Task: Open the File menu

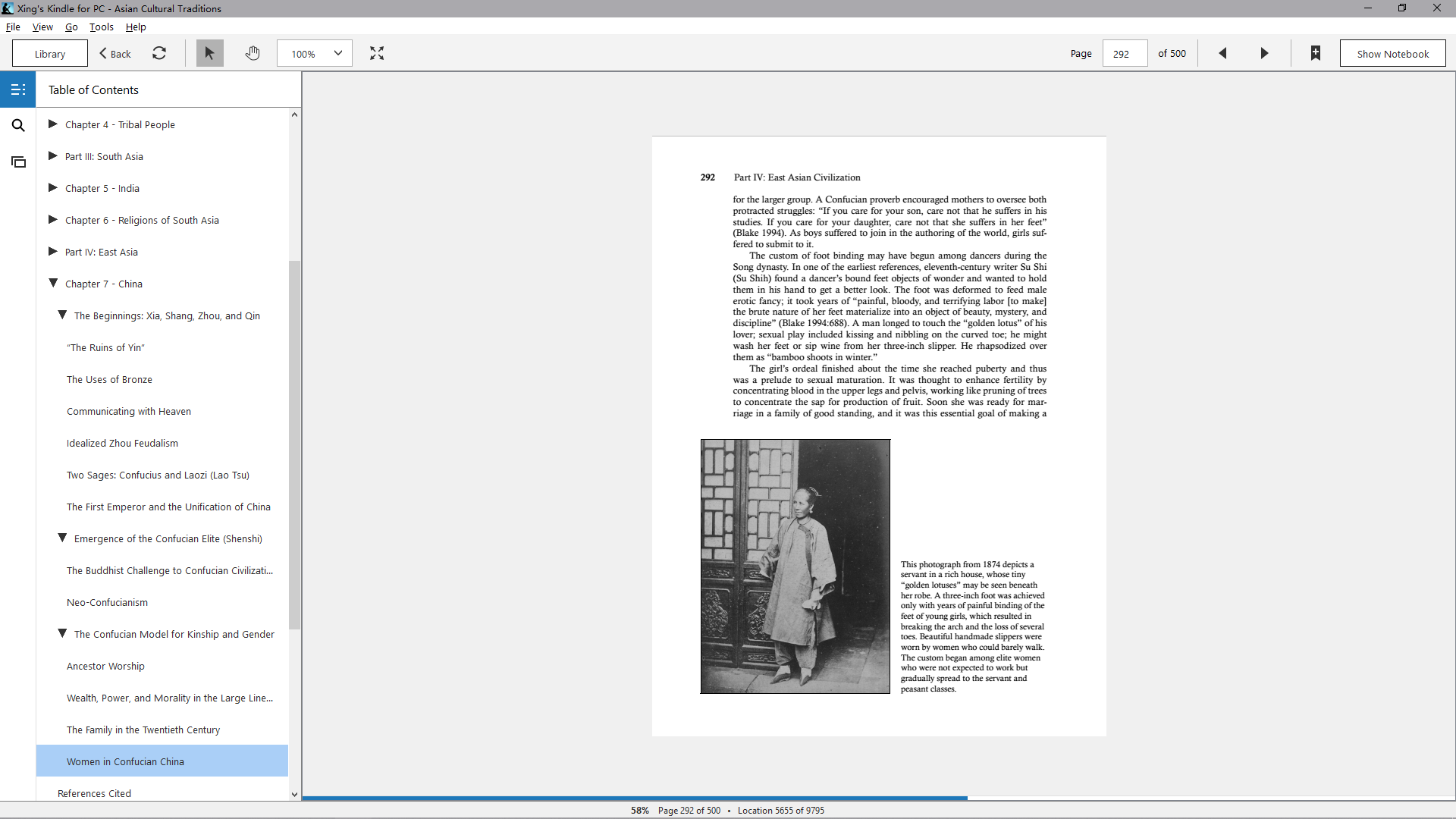Action: click(x=13, y=27)
